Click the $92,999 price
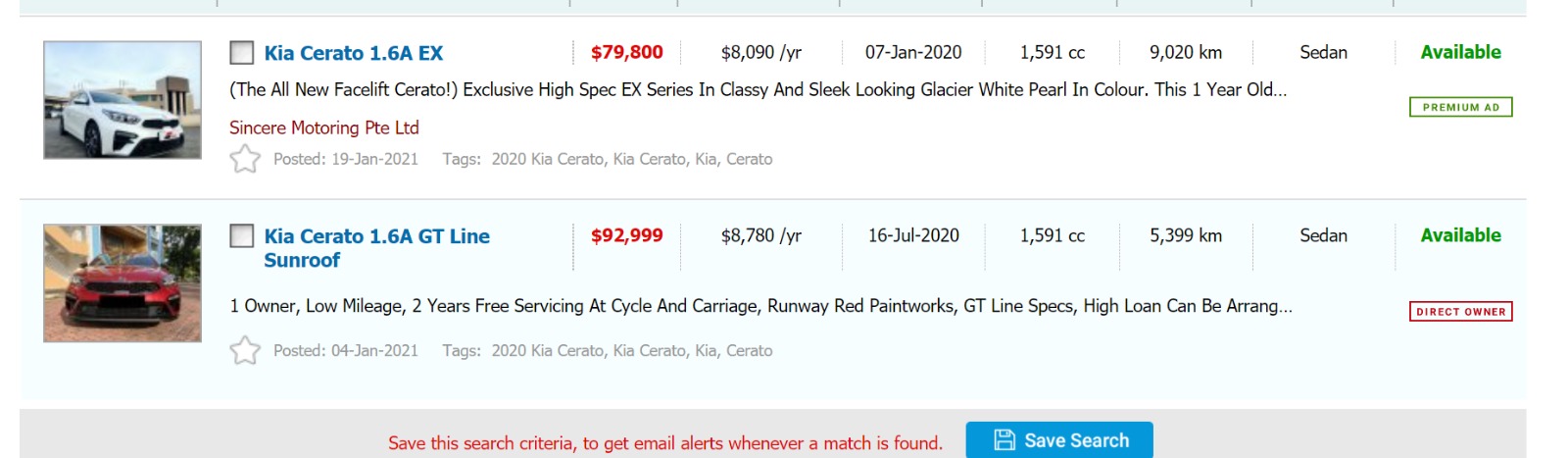 [x=626, y=235]
